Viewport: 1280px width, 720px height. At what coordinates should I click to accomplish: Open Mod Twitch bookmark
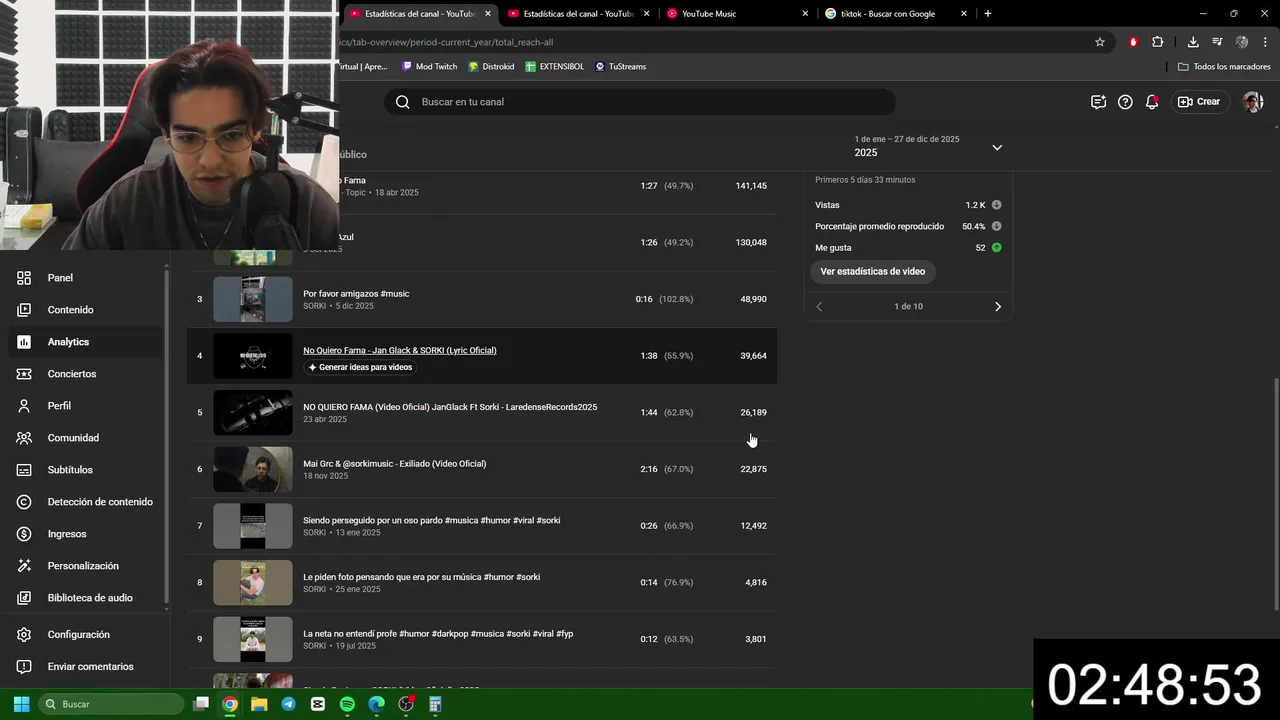tap(429, 67)
